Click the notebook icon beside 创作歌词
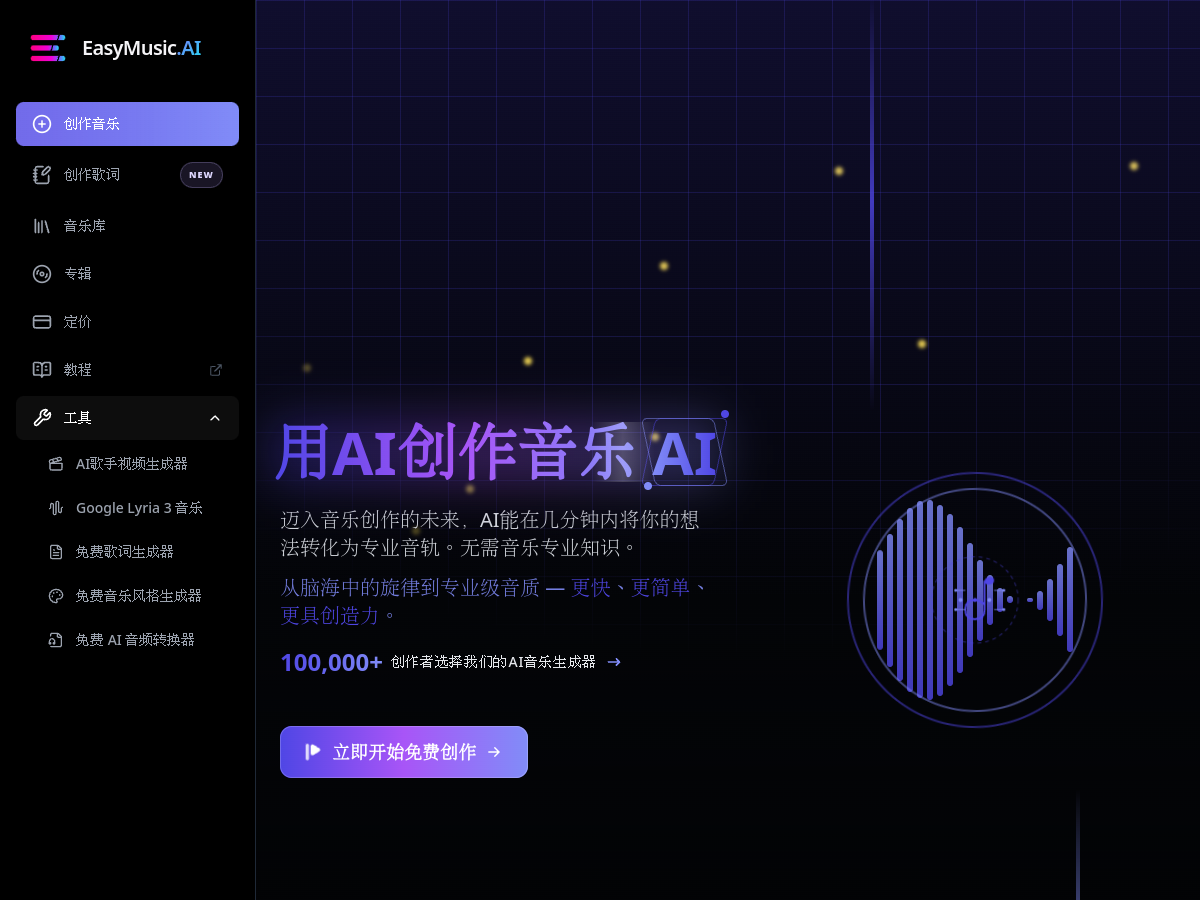 click(42, 175)
